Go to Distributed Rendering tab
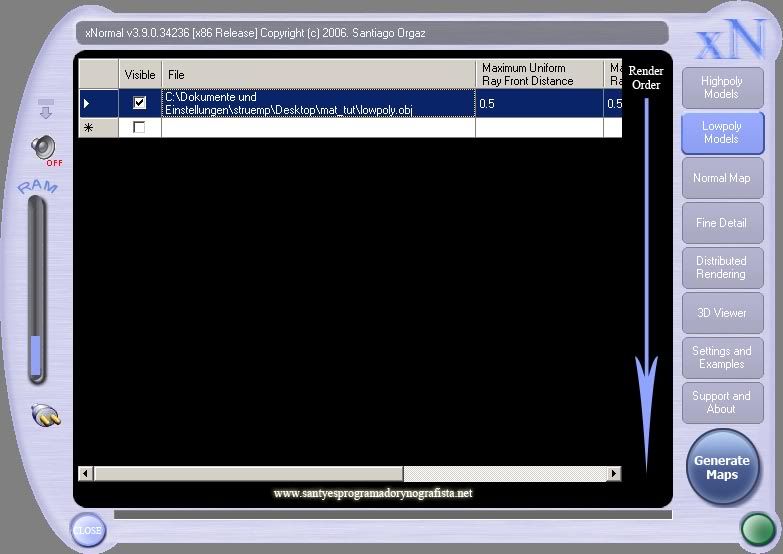The image size is (783, 554). (x=722, y=268)
